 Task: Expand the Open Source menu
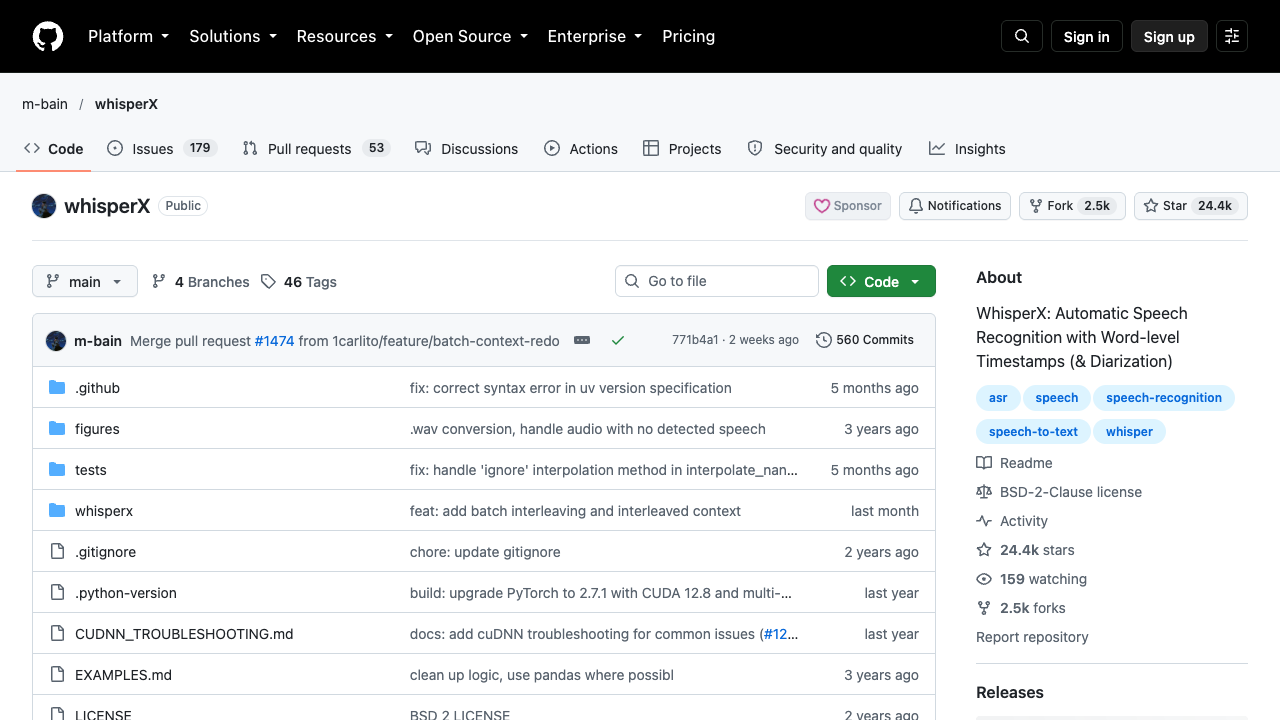470,36
